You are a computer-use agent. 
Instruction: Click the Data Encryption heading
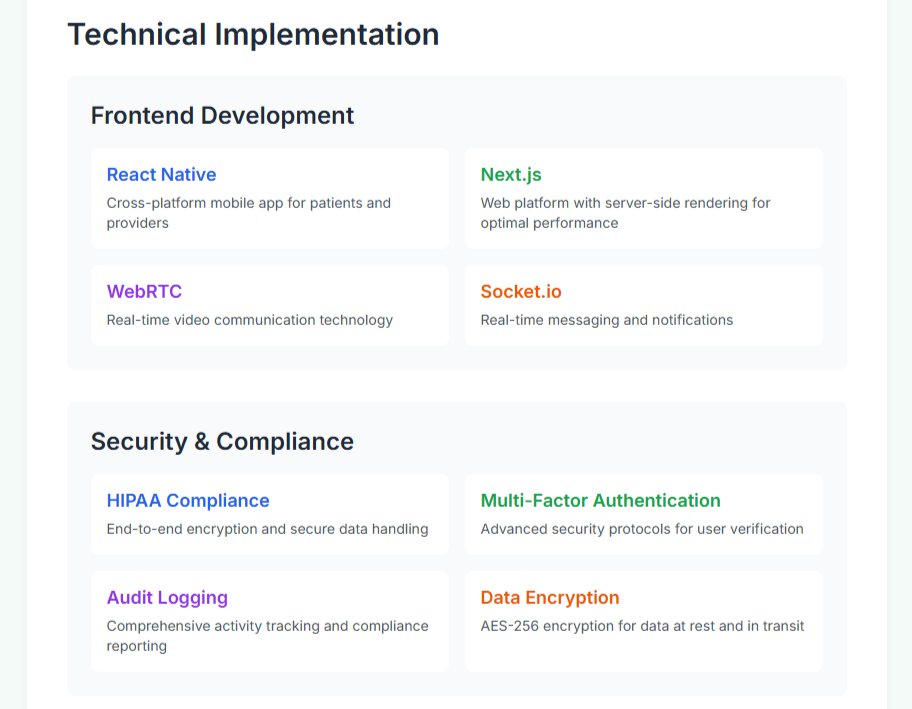[550, 598]
